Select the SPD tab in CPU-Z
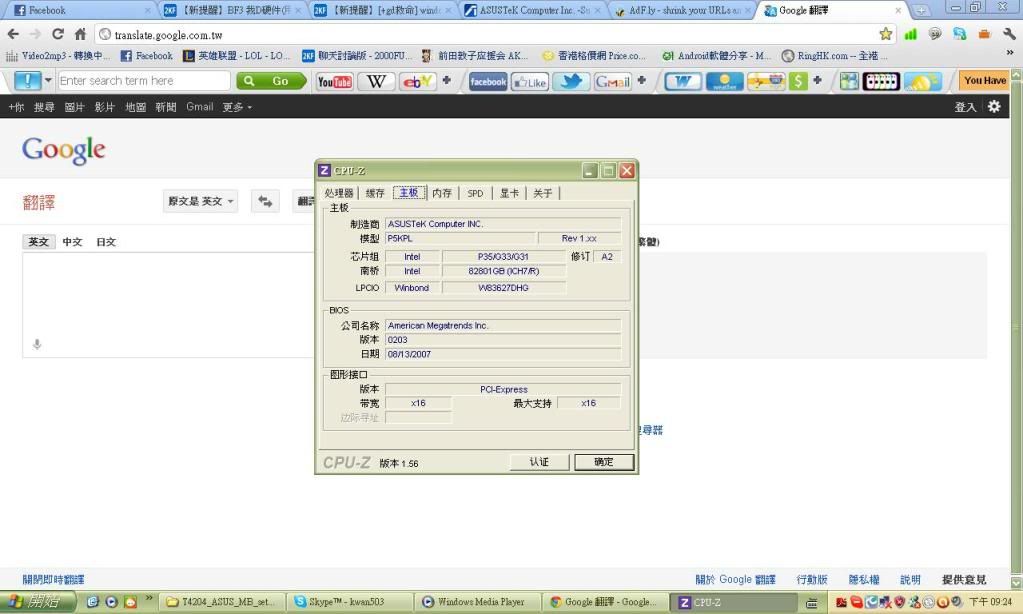 (x=475, y=193)
